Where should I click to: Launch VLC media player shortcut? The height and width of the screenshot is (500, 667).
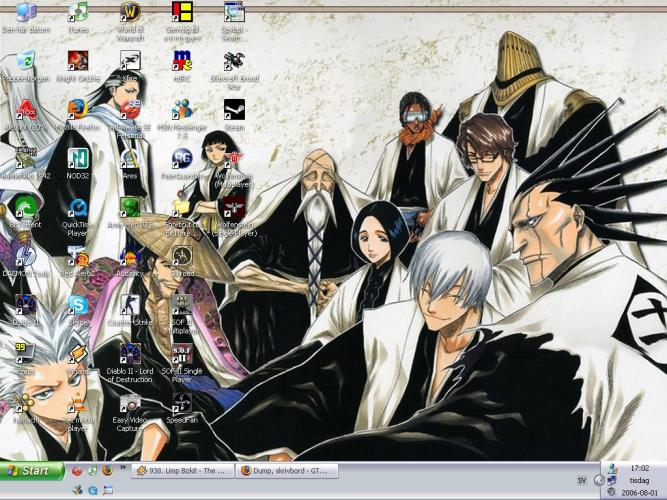(x=78, y=411)
